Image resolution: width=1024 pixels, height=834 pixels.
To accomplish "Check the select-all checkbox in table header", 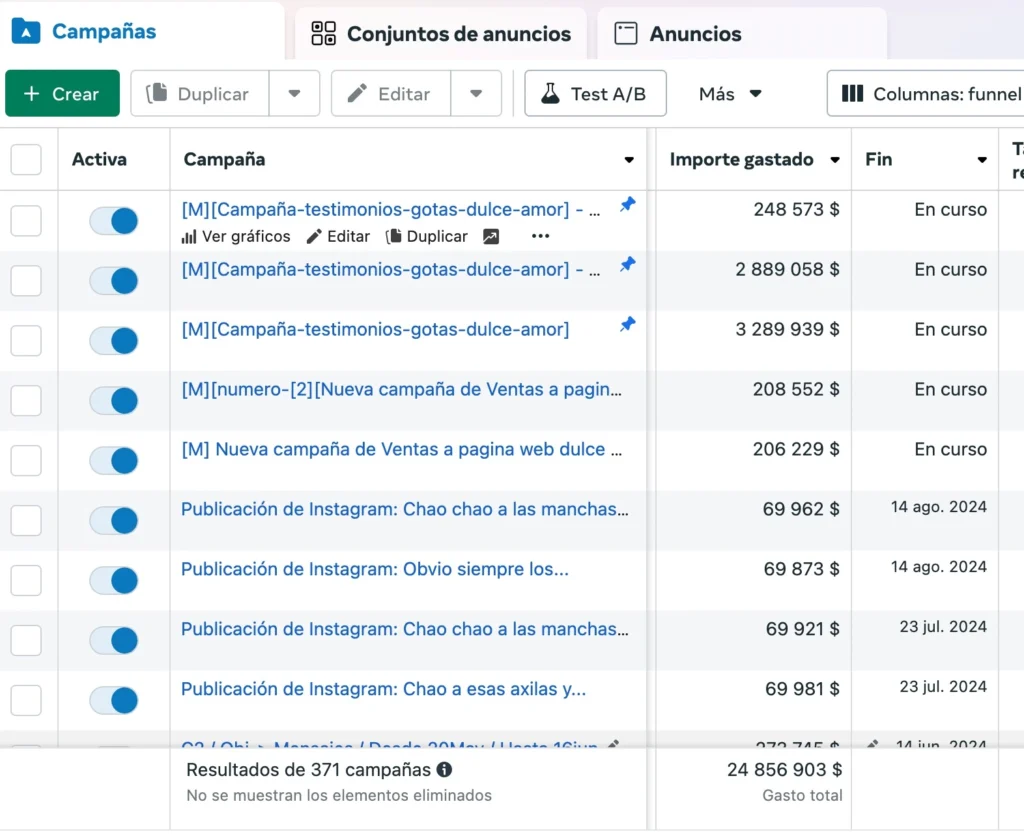I will pyautogui.click(x=26, y=160).
